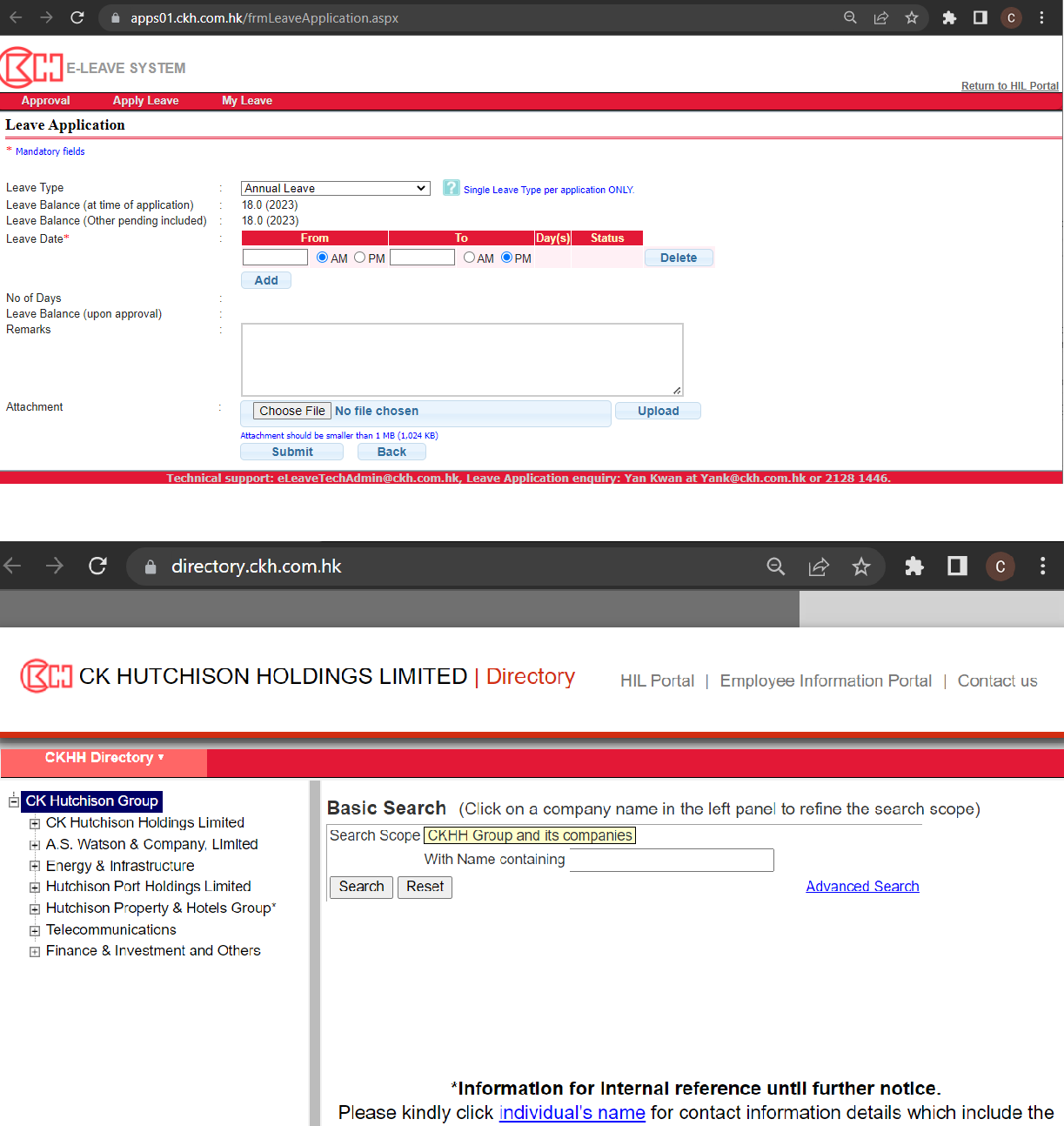Reset the Basic Search form

click(x=425, y=887)
